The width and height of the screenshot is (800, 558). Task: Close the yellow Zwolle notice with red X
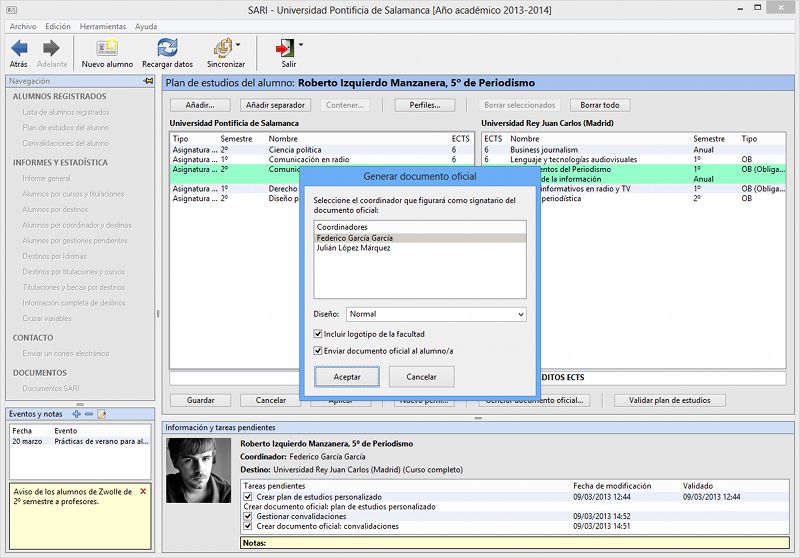coord(143,492)
